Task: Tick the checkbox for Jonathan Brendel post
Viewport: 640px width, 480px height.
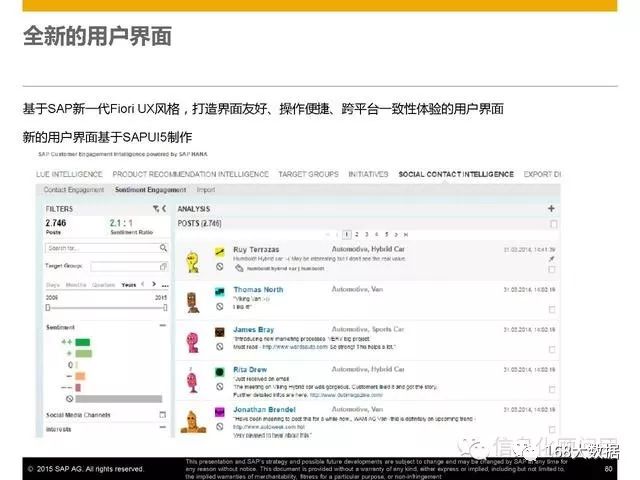Action: [552, 429]
